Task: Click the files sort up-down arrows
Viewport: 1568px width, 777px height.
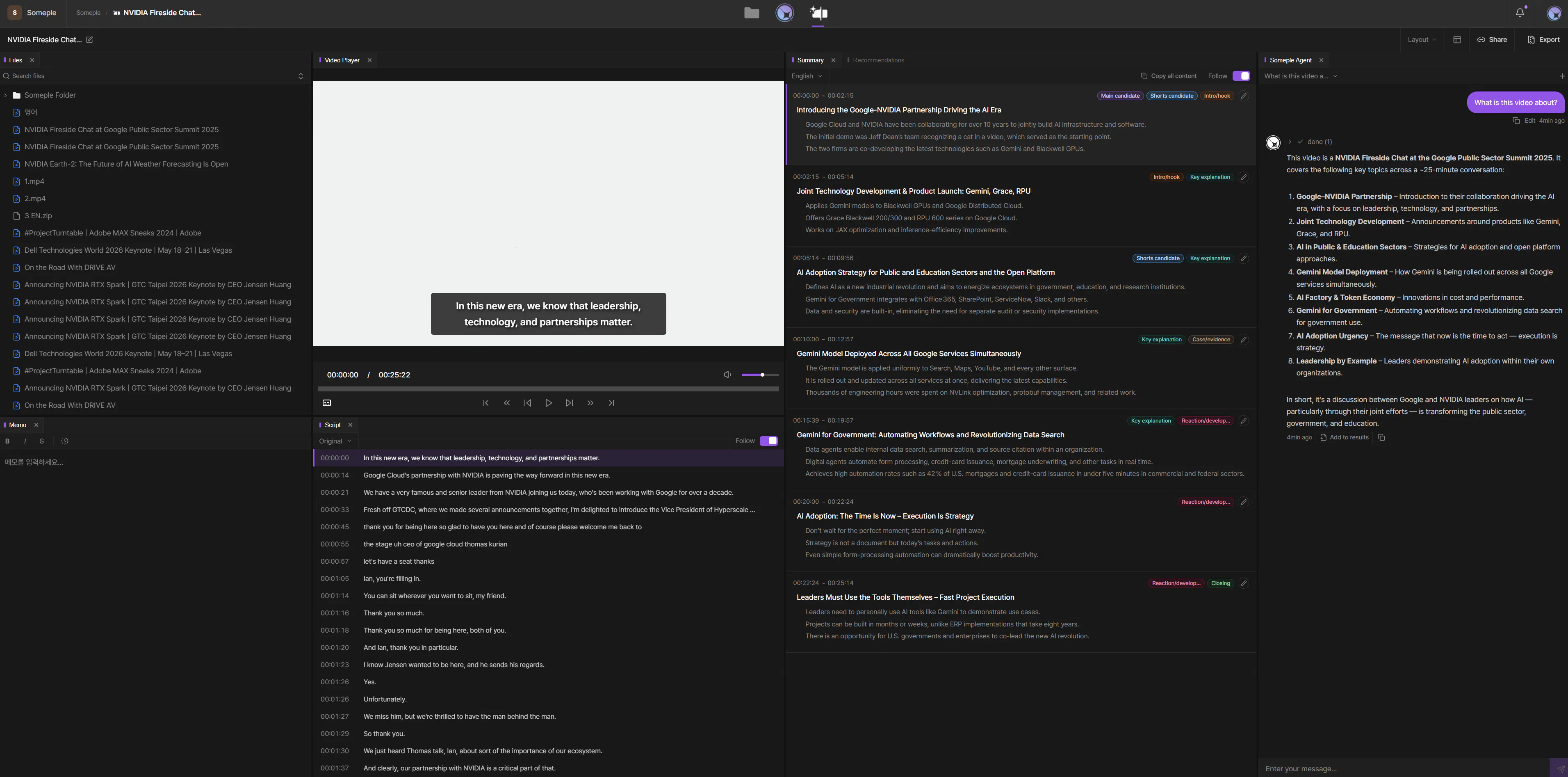Action: pos(300,76)
